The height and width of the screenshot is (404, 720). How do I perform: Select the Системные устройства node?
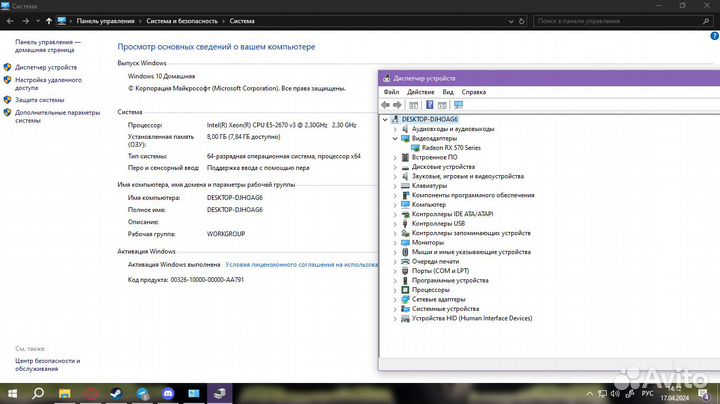click(x=445, y=309)
